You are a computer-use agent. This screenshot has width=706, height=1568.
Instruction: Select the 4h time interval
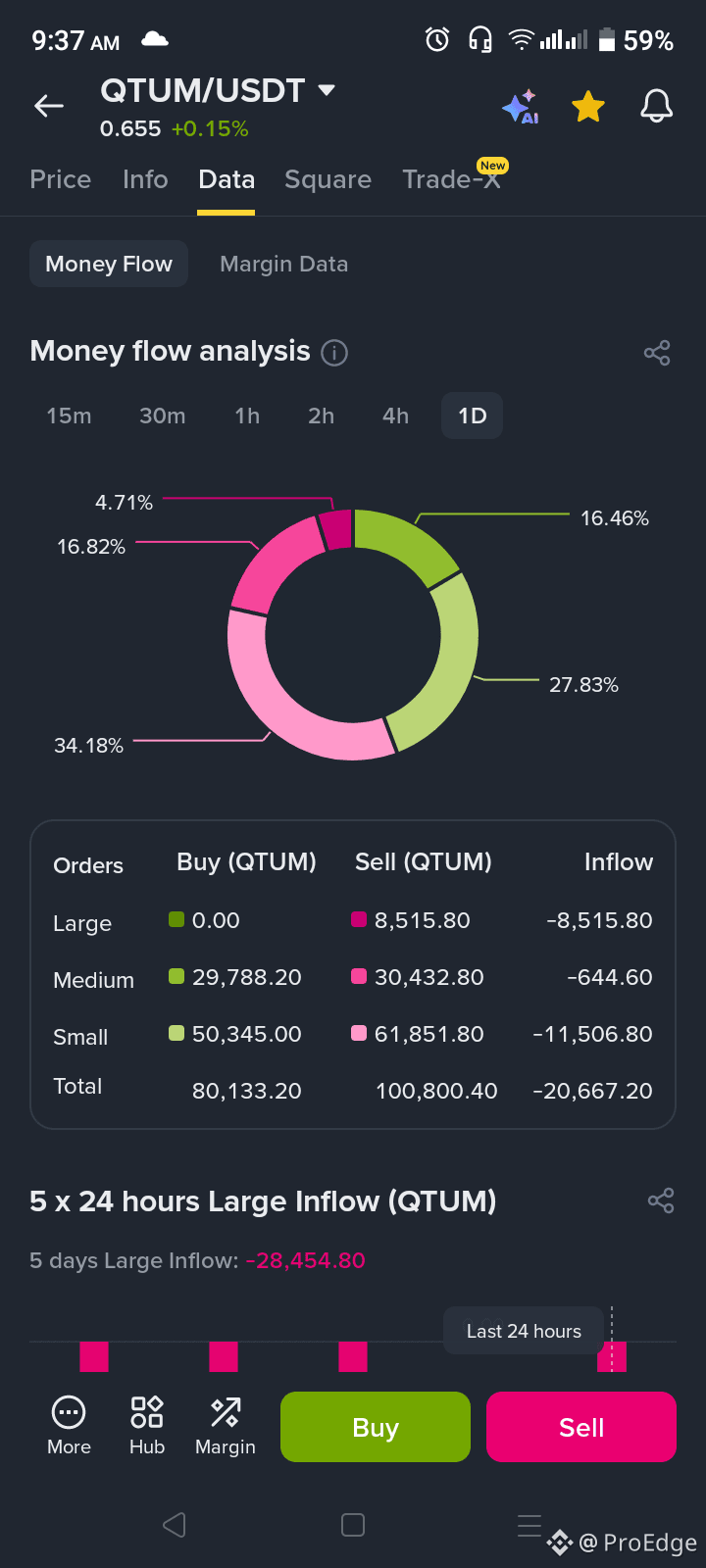point(395,416)
